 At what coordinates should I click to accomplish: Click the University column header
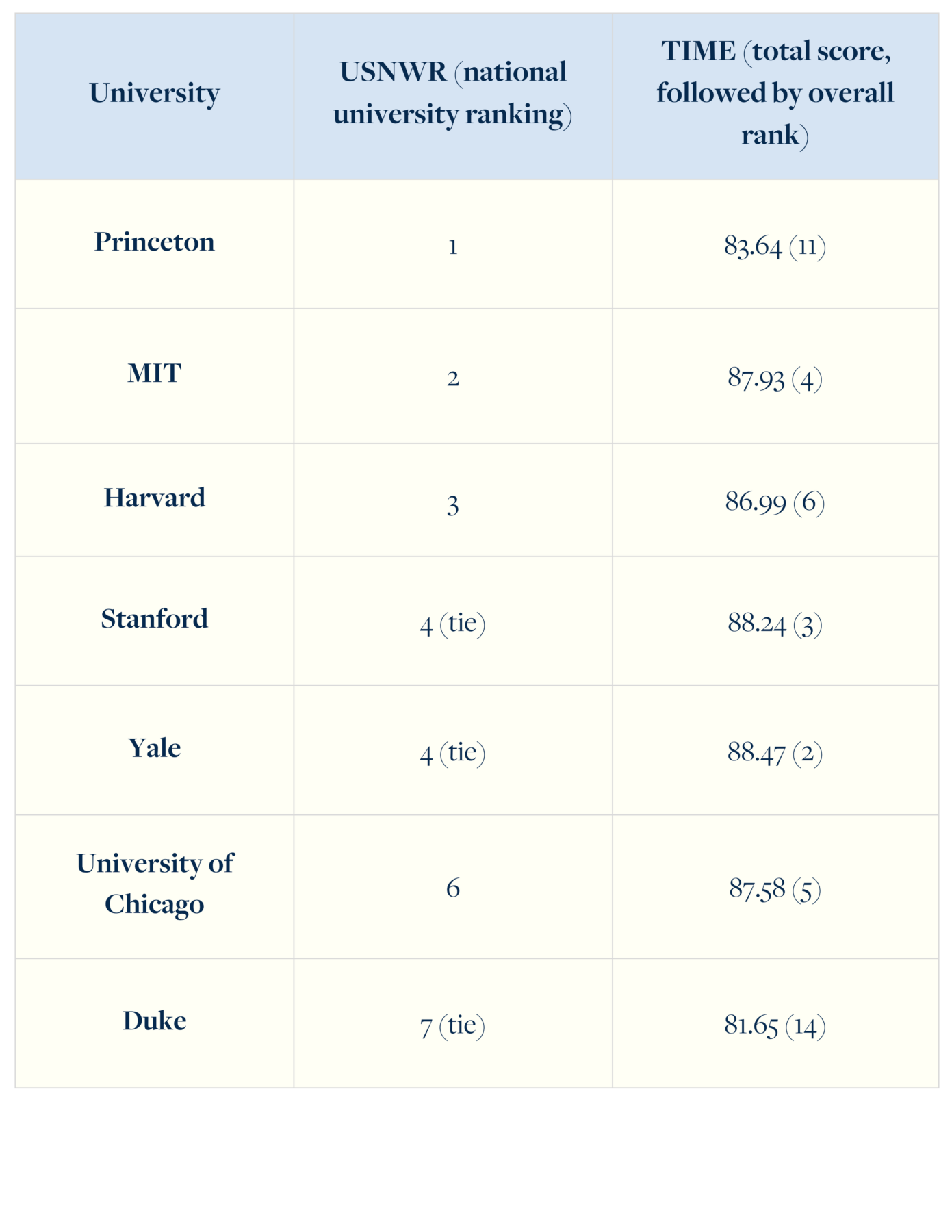click(x=155, y=93)
